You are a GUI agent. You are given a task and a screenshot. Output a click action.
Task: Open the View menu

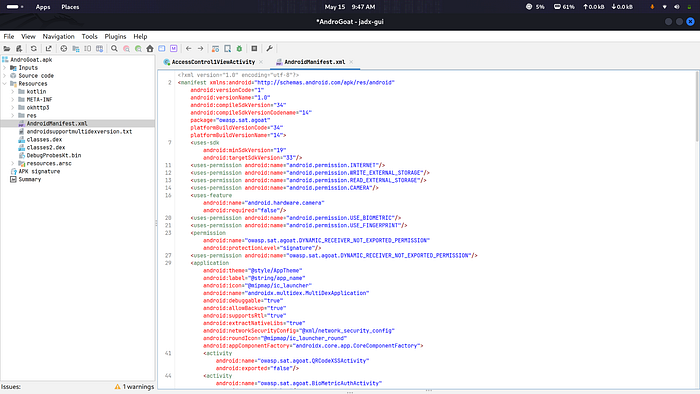click(x=28, y=37)
